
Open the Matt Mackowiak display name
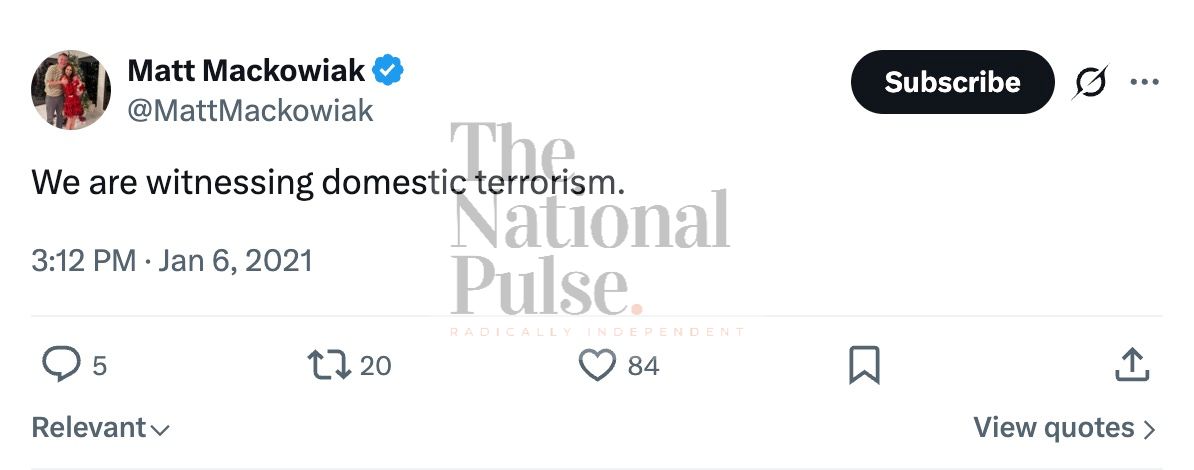pyautogui.click(x=246, y=71)
